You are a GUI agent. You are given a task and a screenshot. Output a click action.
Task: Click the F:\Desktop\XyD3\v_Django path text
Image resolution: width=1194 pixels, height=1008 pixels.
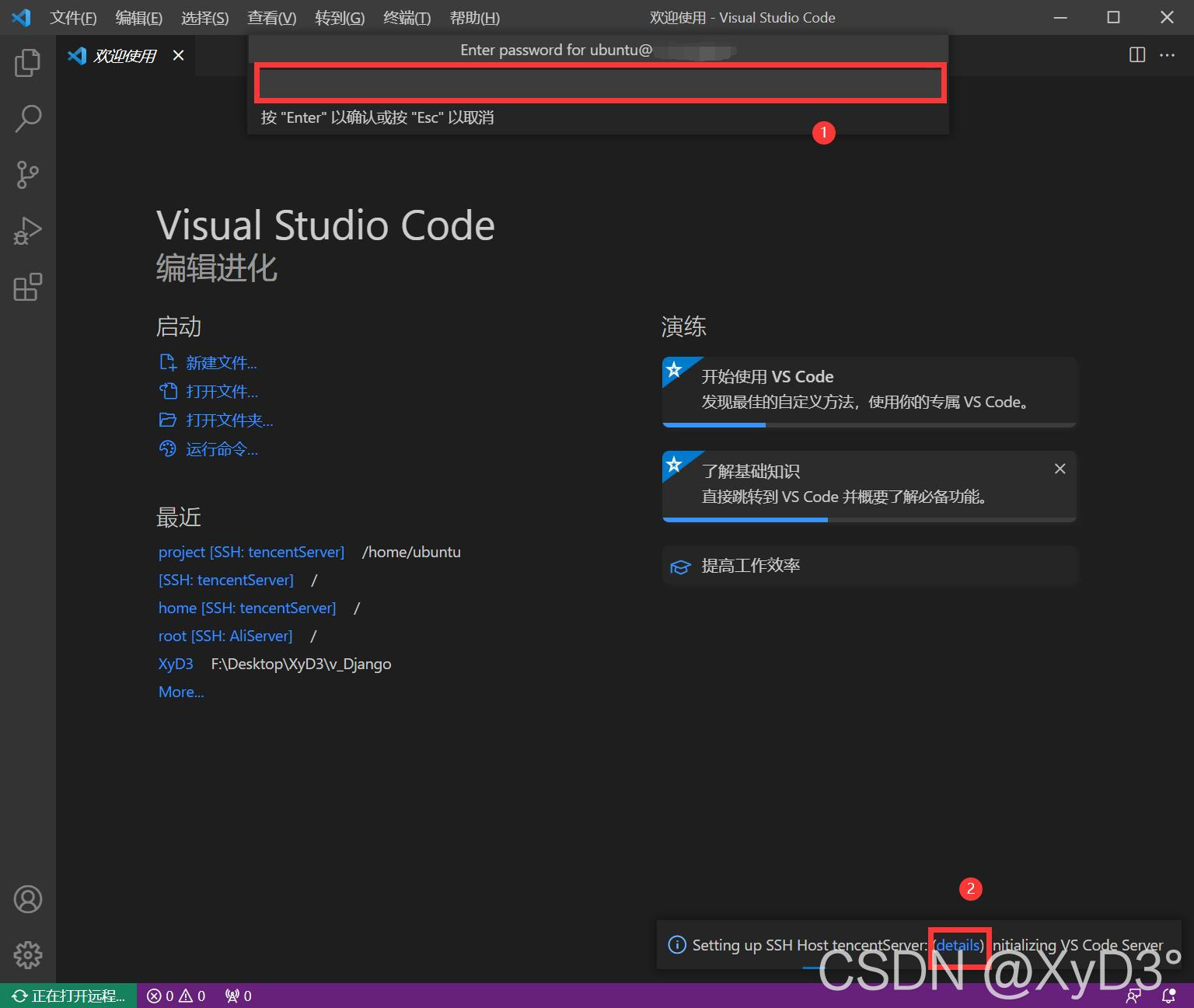pos(301,664)
